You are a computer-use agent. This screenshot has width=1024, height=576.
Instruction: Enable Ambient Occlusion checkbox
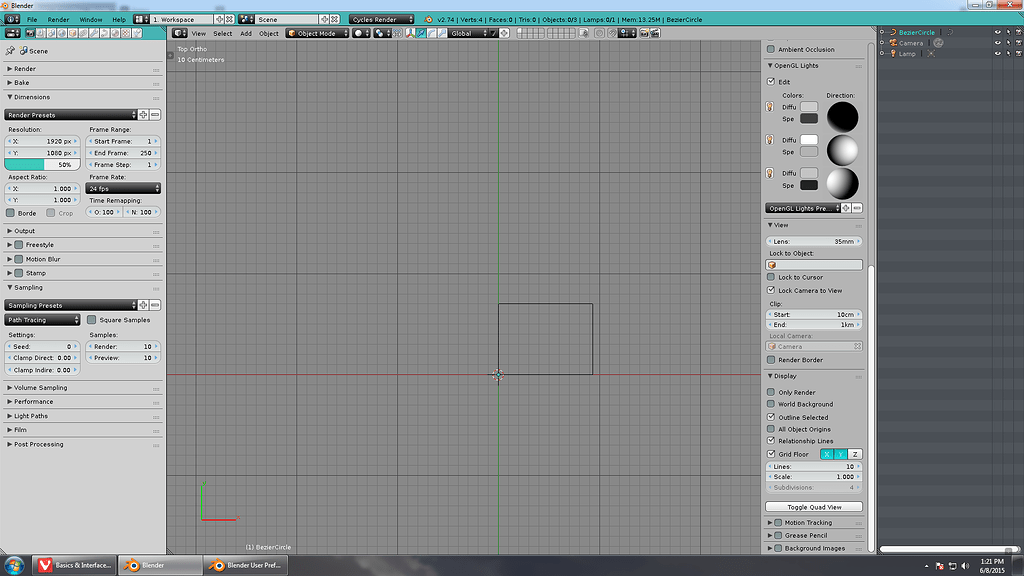click(771, 49)
